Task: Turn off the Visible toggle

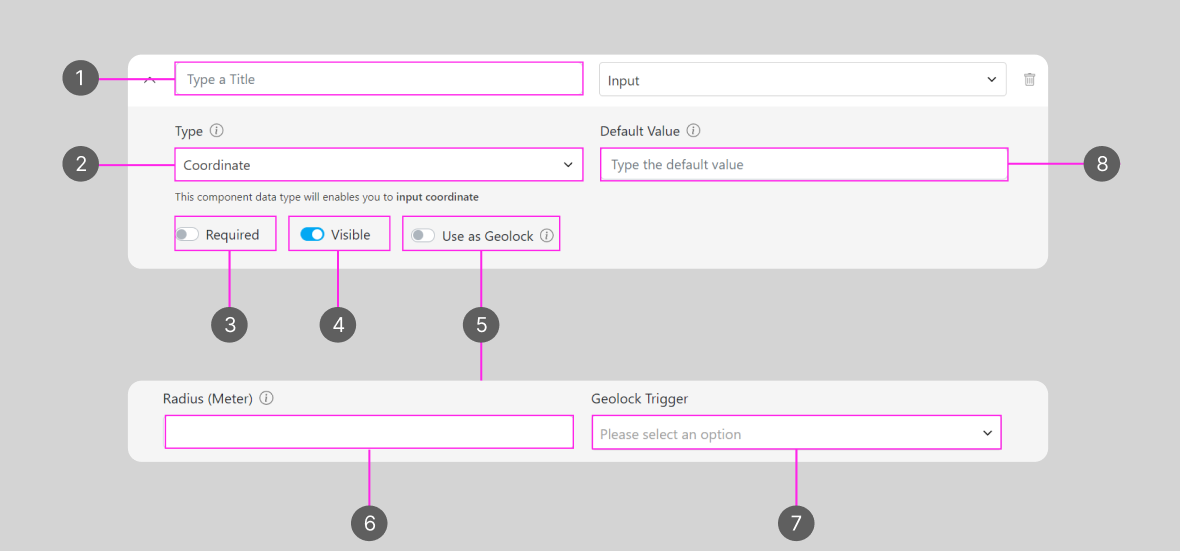Action: [x=312, y=234]
